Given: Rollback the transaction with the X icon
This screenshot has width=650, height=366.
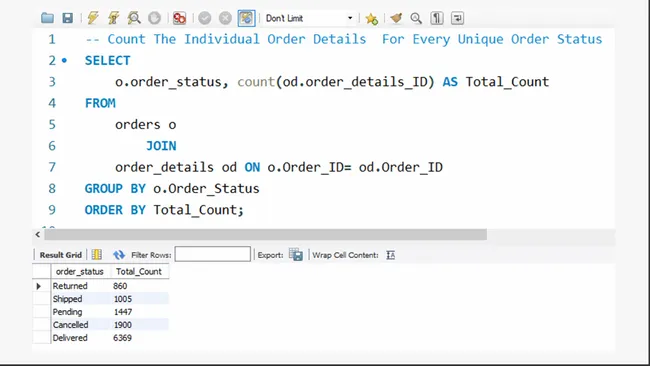Looking at the screenshot, I should coord(225,18).
